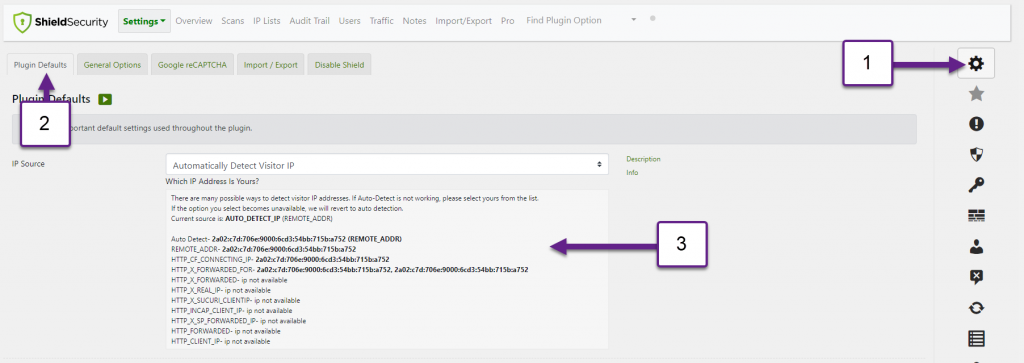Viewport: 1024px width, 363px height.
Task: Go to Traffic in top navigation
Action: click(381, 21)
